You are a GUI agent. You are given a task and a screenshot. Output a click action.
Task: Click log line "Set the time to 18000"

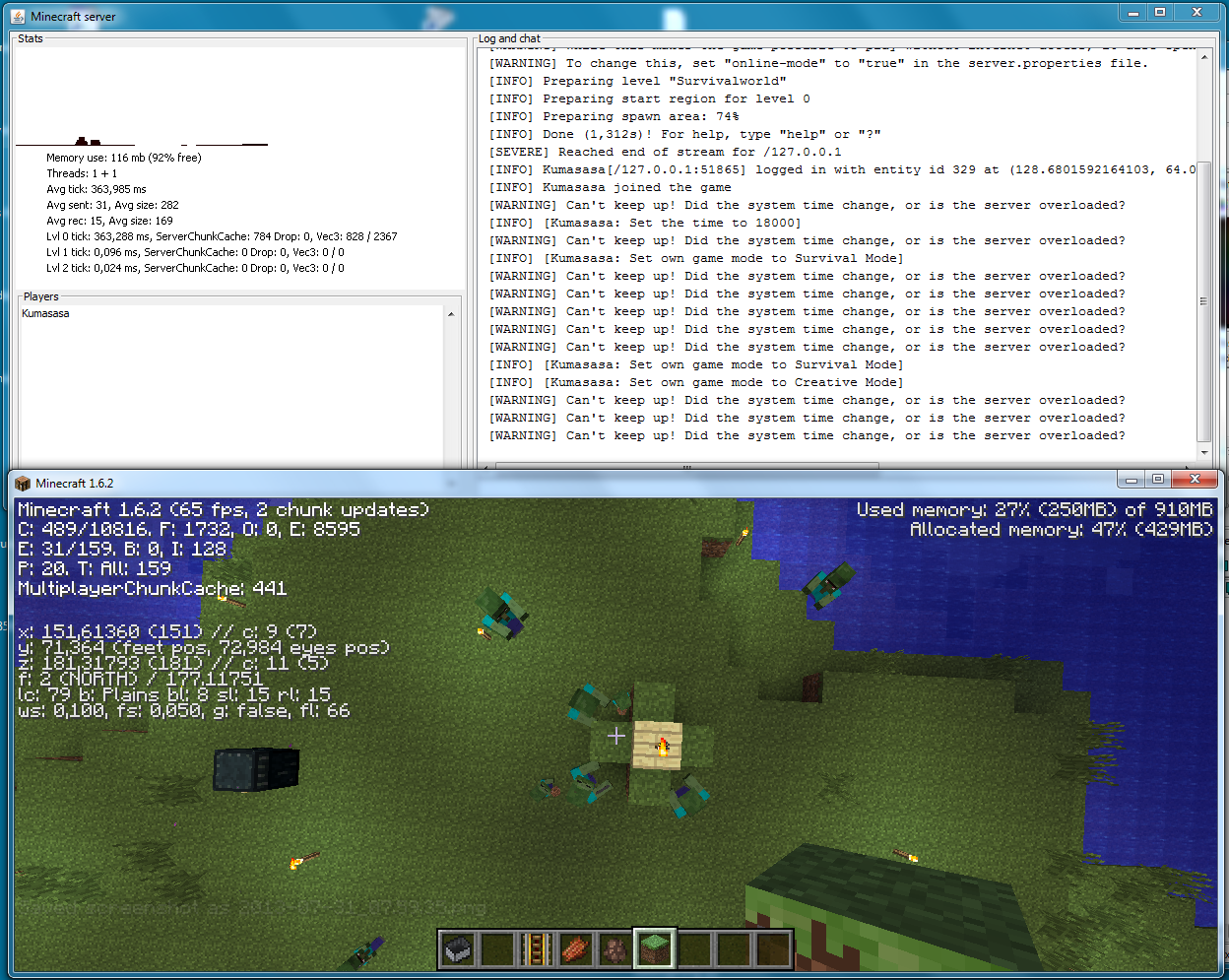coord(644,223)
